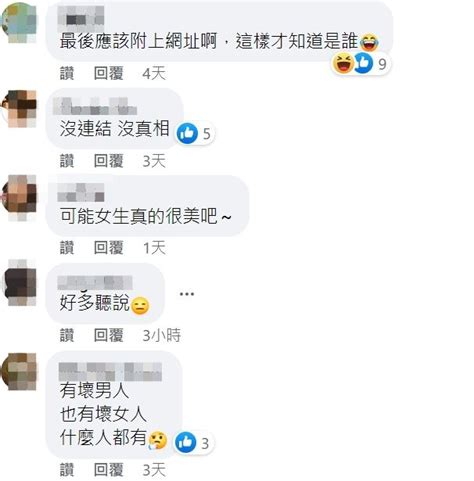Click the avatar beside 有壞男人 comment

[x=19, y=372]
